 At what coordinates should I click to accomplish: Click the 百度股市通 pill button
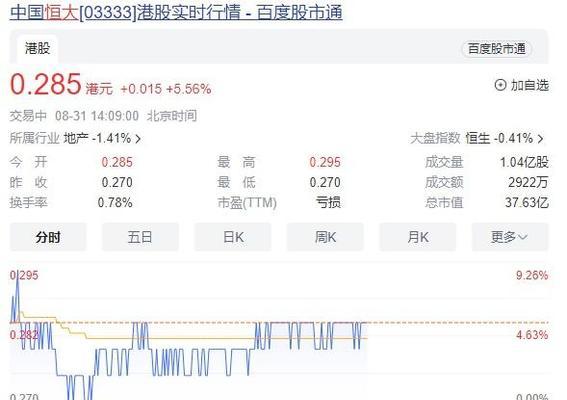tap(497, 49)
